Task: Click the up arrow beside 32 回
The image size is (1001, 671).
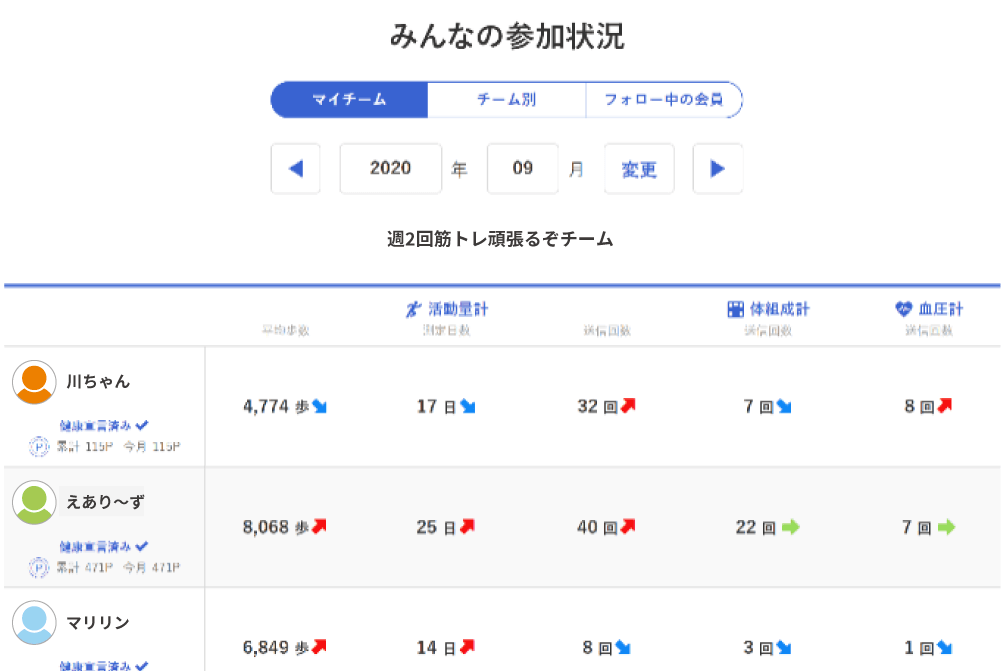Action: point(628,405)
